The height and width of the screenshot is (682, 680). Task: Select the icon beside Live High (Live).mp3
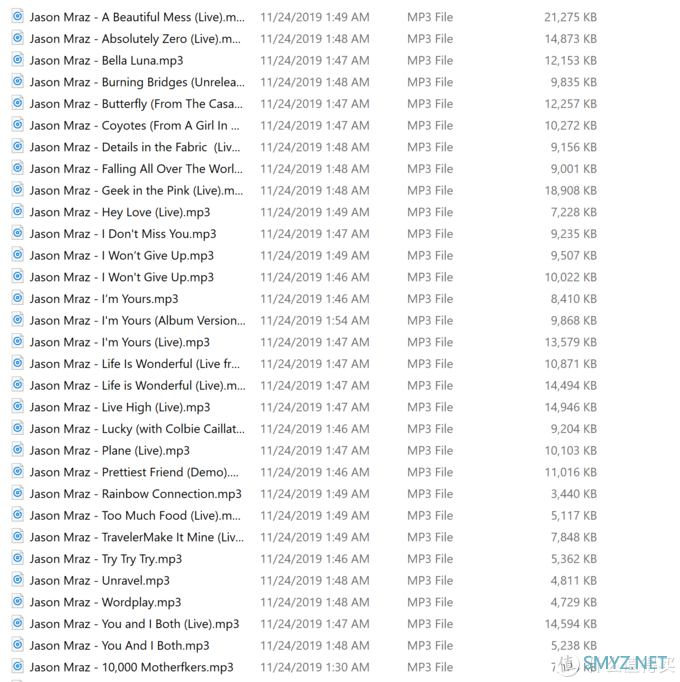click(17, 406)
